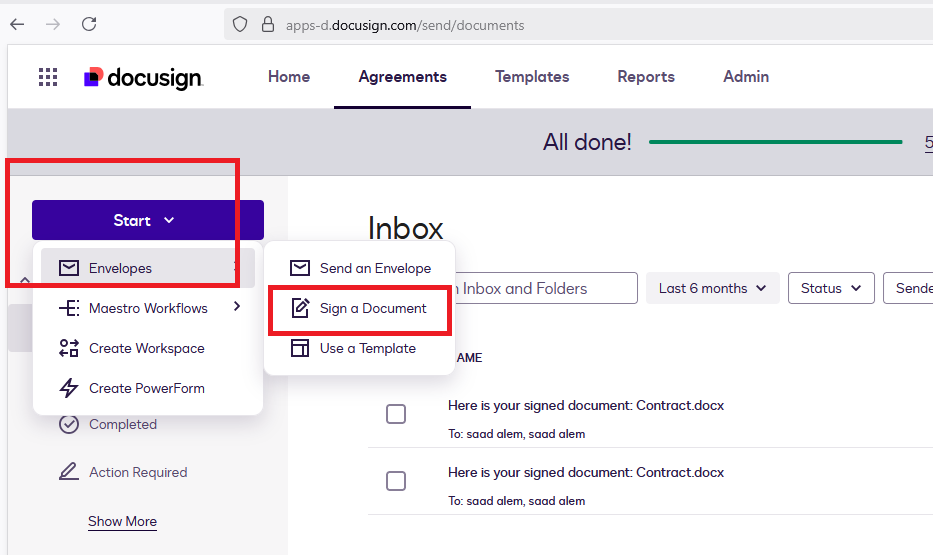933x555 pixels.
Task: Open first 'Here is your signed document' message
Action: [586, 406]
